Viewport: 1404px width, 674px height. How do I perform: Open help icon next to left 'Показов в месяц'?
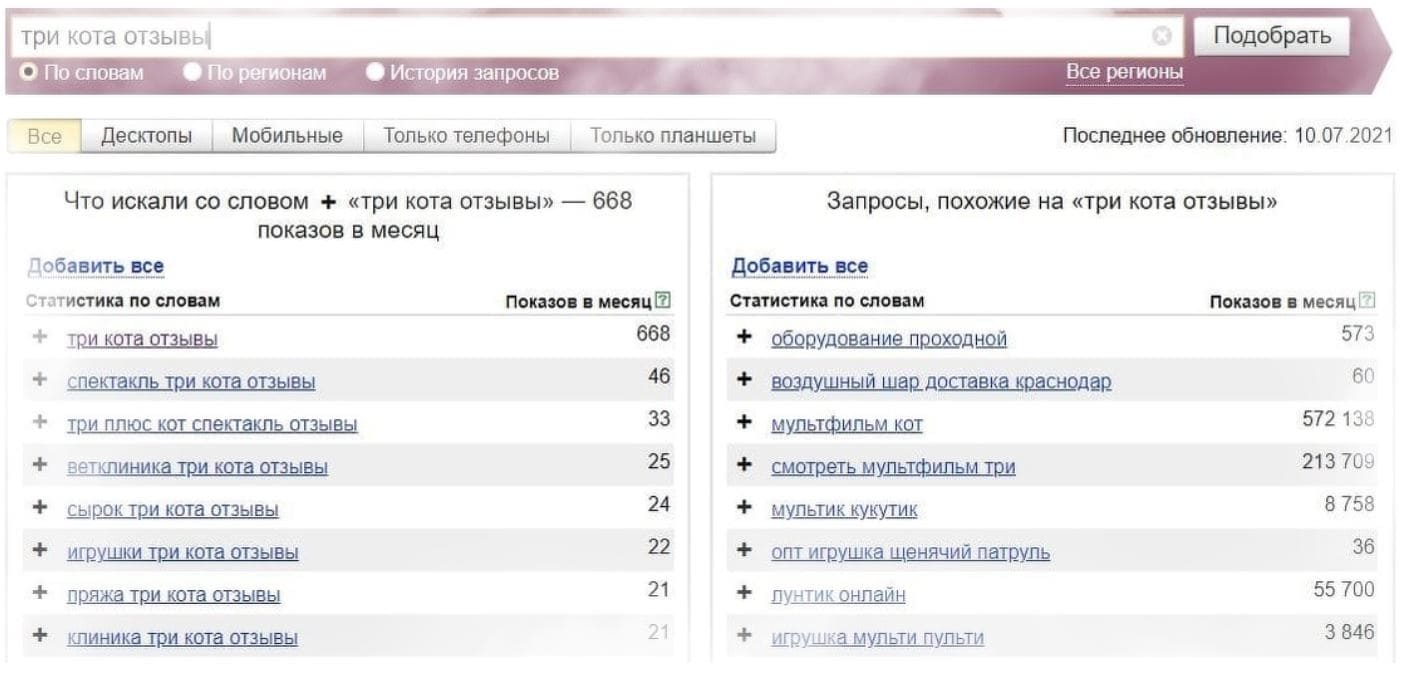[x=662, y=300]
